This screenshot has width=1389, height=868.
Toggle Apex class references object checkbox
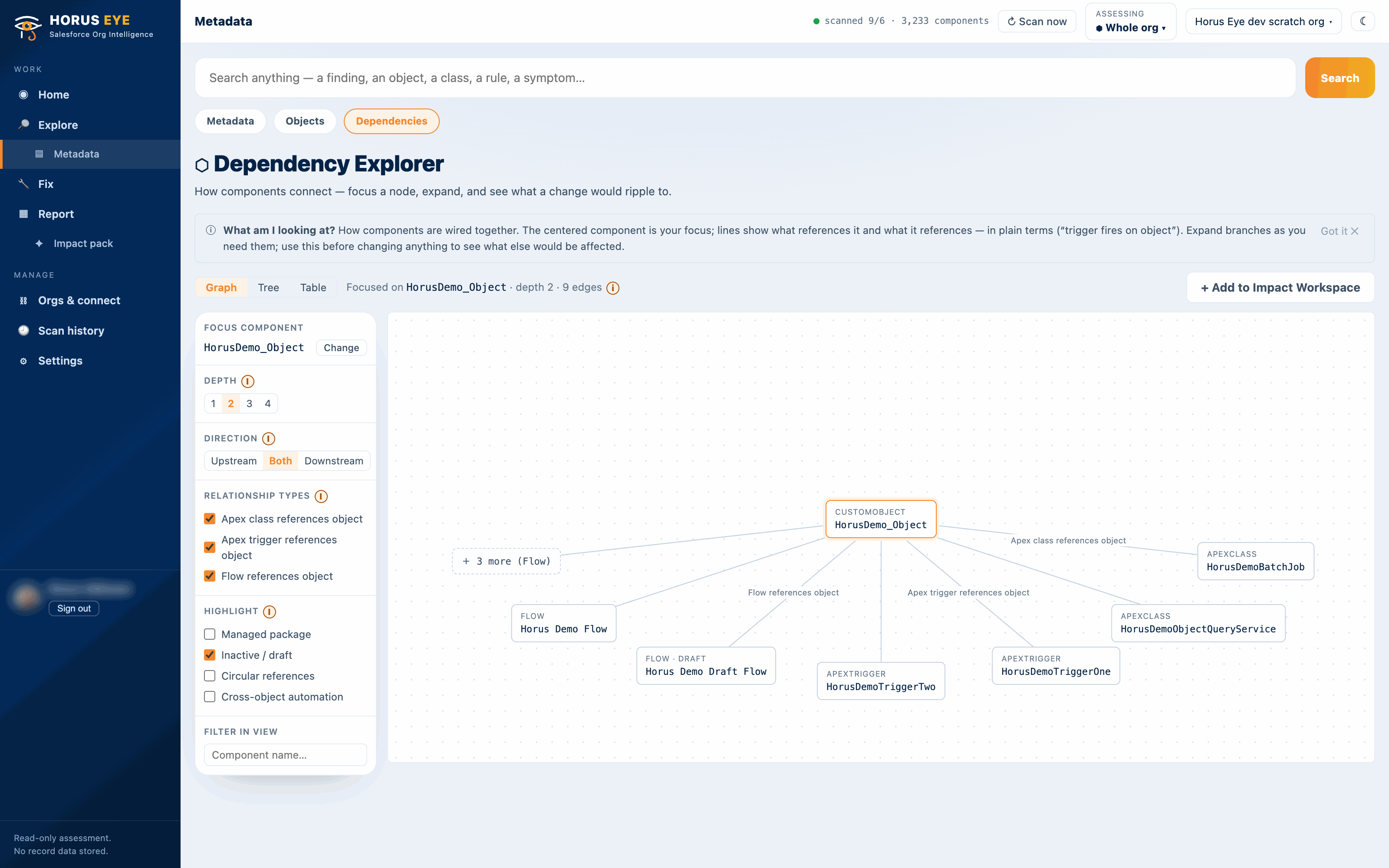click(x=210, y=518)
